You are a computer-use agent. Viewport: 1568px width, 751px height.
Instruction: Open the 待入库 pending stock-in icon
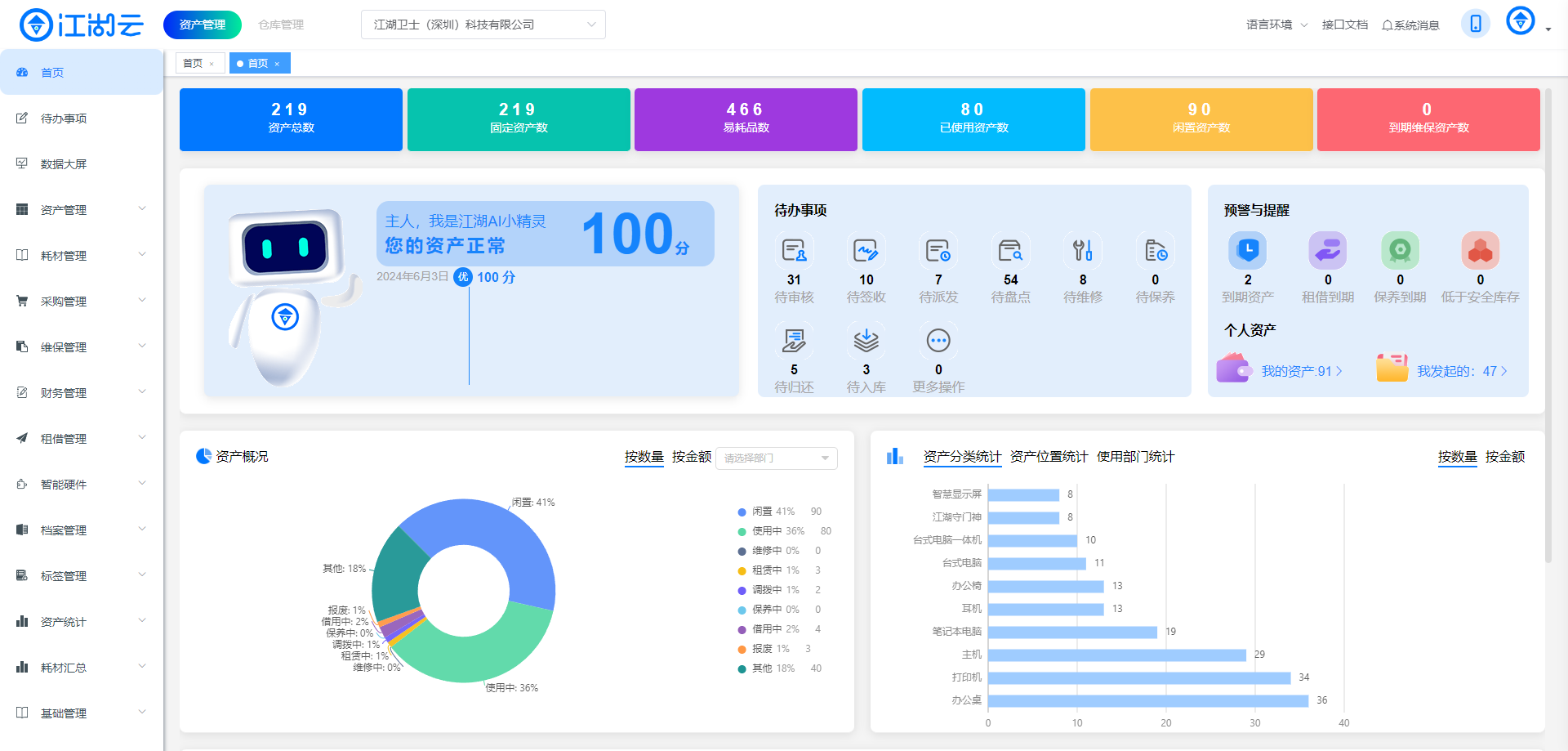click(x=866, y=340)
